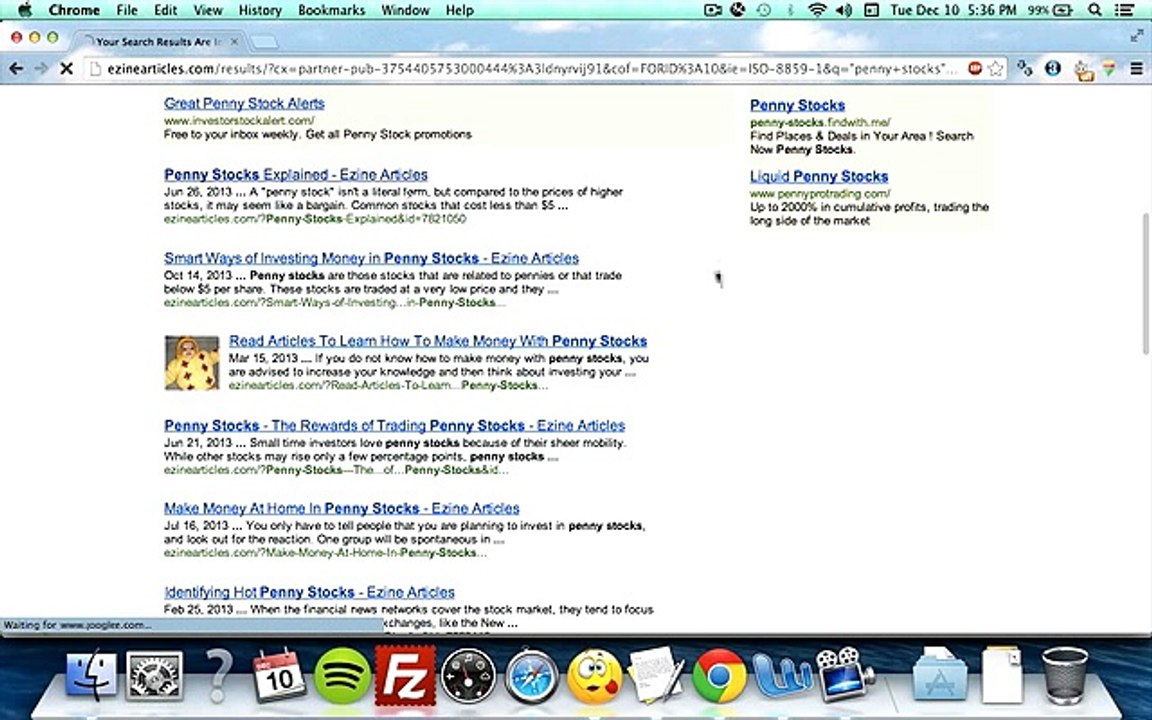1152x720 pixels.
Task: Open the Bookmarks menu
Action: [331, 10]
